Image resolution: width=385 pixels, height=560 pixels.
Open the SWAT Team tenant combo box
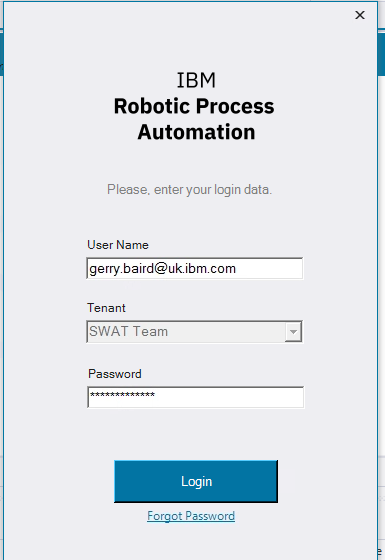[195, 332]
